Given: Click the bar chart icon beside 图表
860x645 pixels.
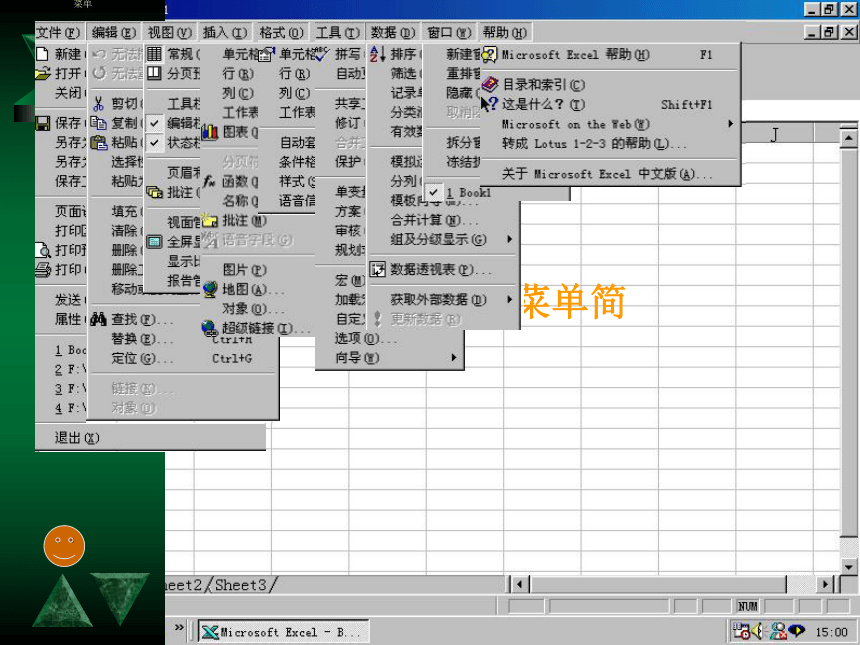Looking at the screenshot, I should tap(210, 132).
